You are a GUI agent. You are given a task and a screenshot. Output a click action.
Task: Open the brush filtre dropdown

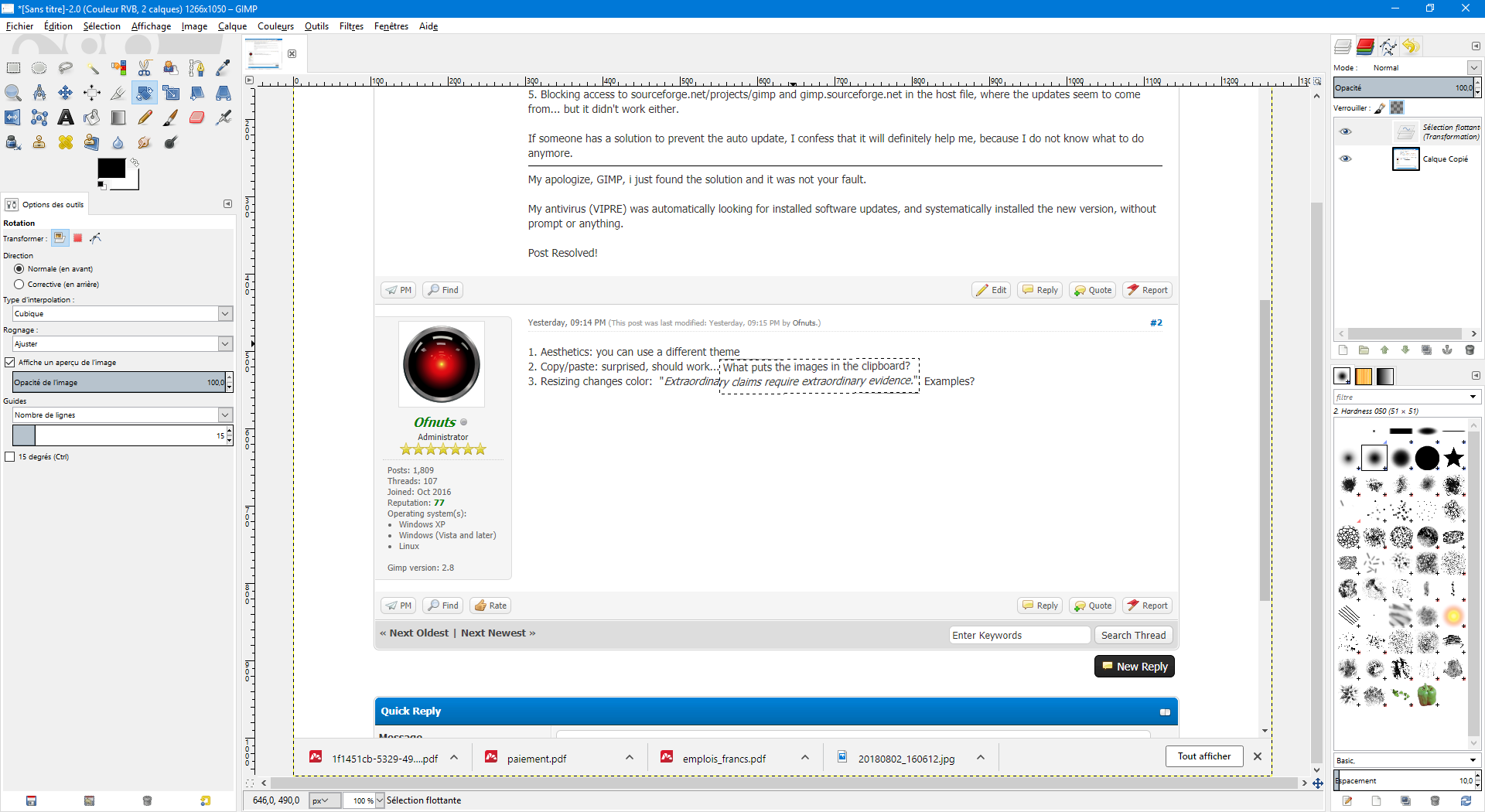pos(1473,397)
